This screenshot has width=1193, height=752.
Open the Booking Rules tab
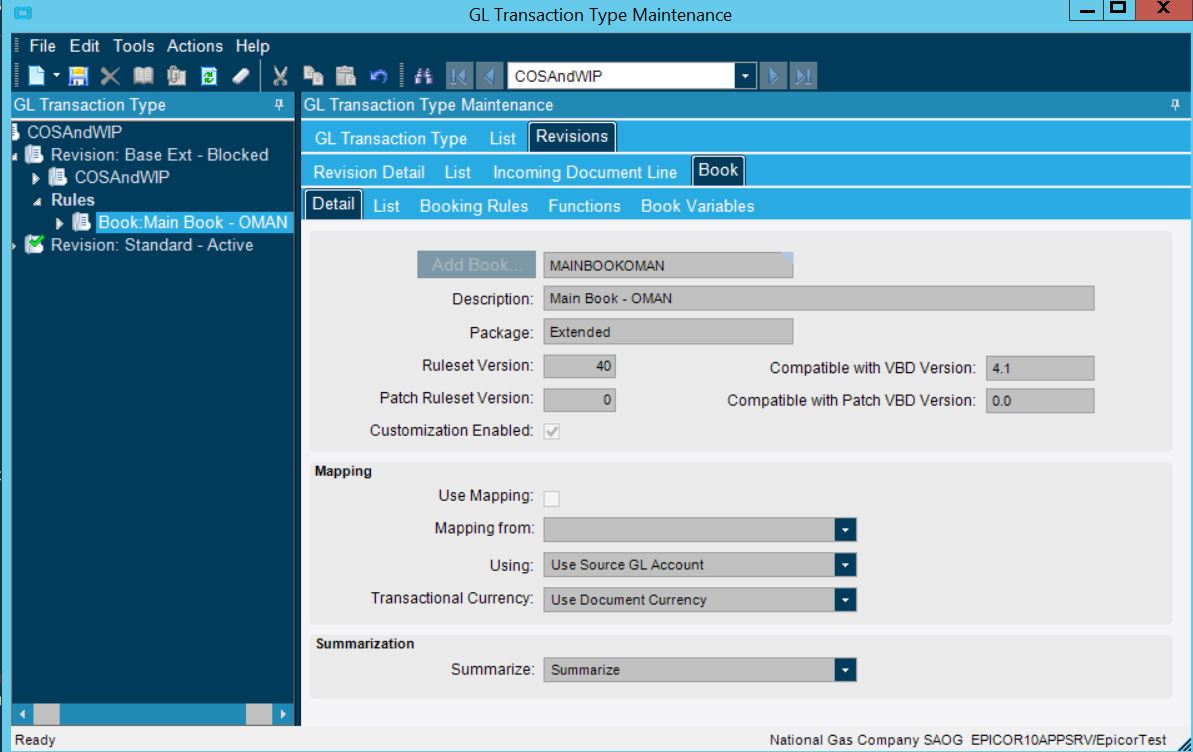click(474, 206)
